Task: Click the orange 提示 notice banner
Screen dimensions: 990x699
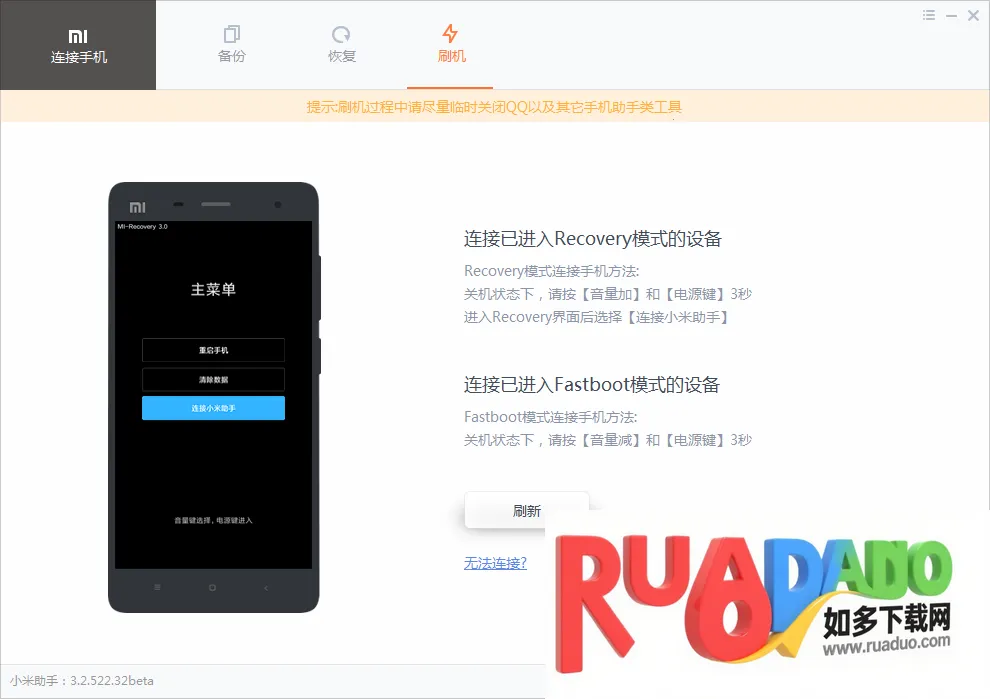Action: click(x=494, y=107)
